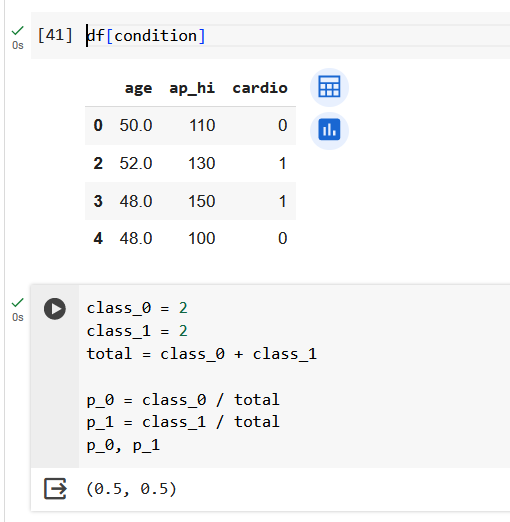Screen dimensions: 510x522
Task: Place cursor on class_0 = 2 line
Action: (x=137, y=308)
